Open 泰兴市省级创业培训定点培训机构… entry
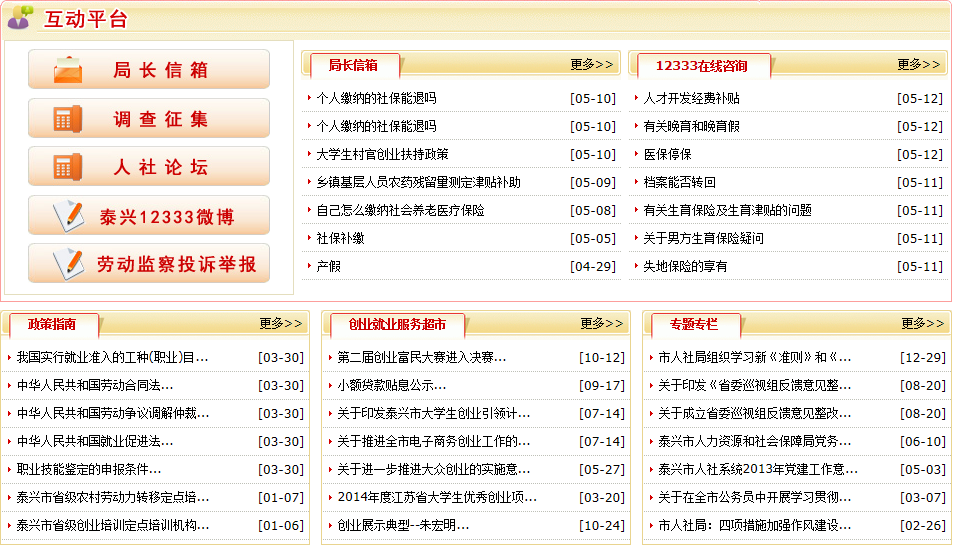The height and width of the screenshot is (548, 954). (113, 525)
